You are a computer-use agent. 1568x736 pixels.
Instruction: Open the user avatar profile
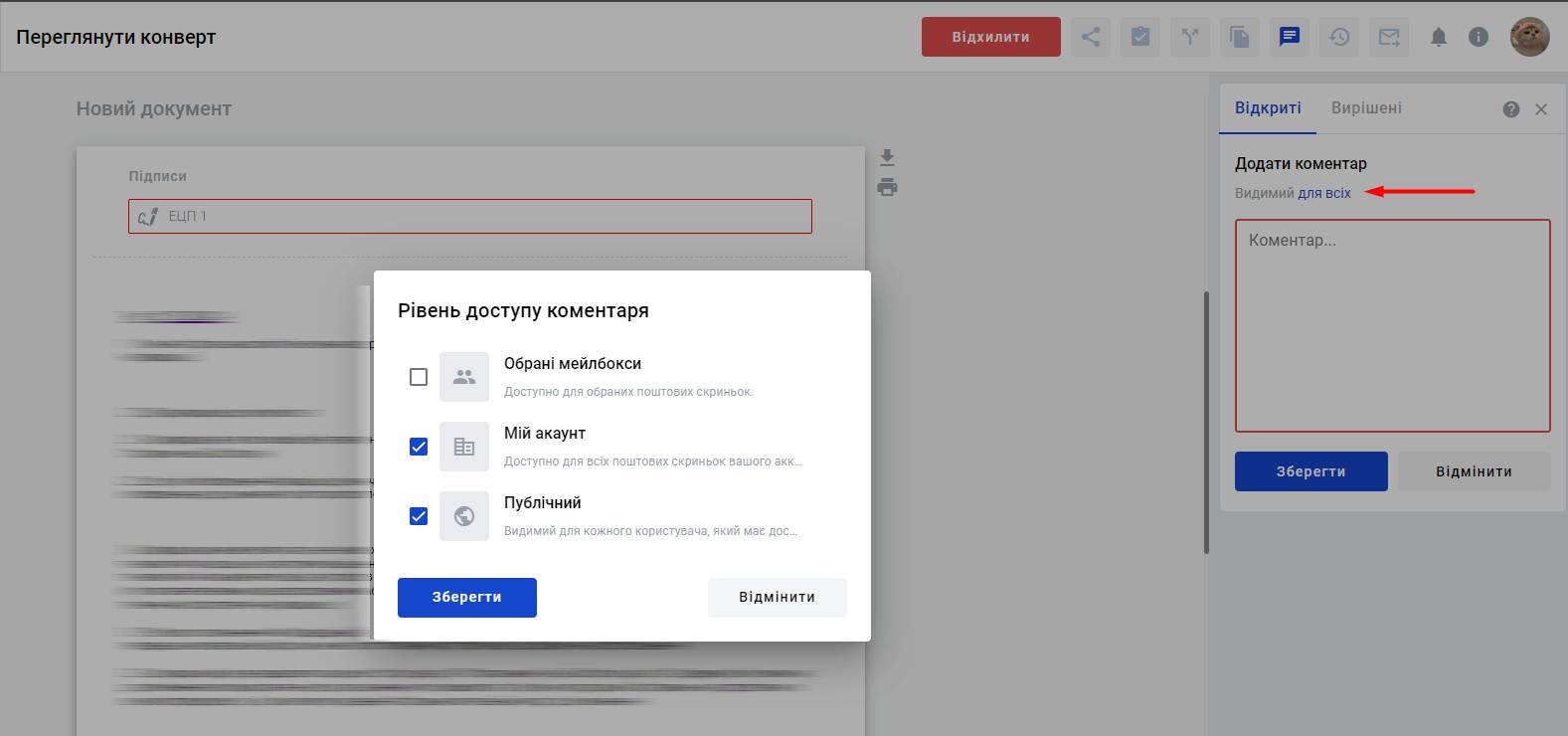click(x=1529, y=37)
